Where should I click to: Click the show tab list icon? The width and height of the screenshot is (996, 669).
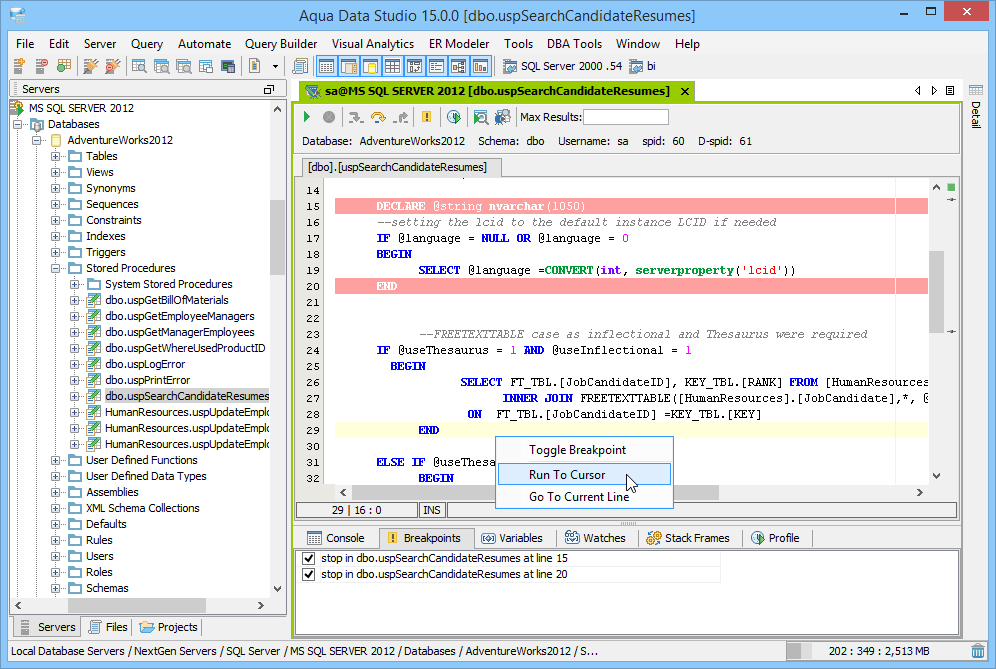point(950,91)
